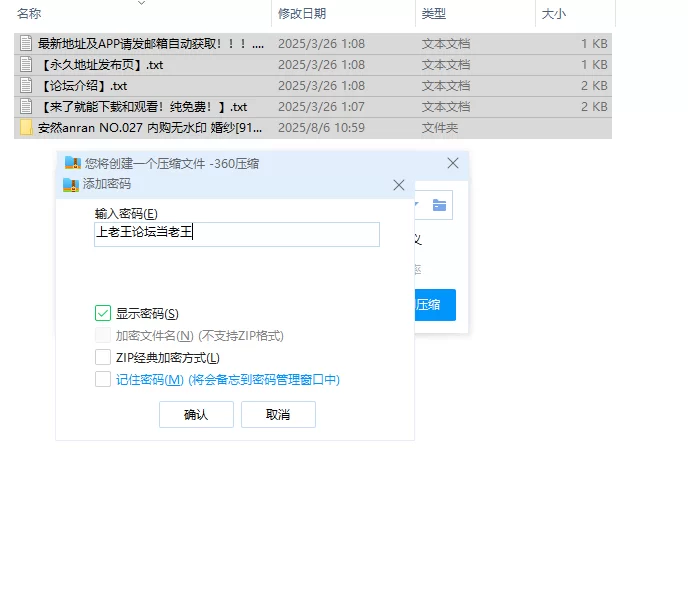Click the 【来了就能下载和观看!纯免费!】.txt file icon
This screenshot has height=613, width=688.
tap(27, 107)
